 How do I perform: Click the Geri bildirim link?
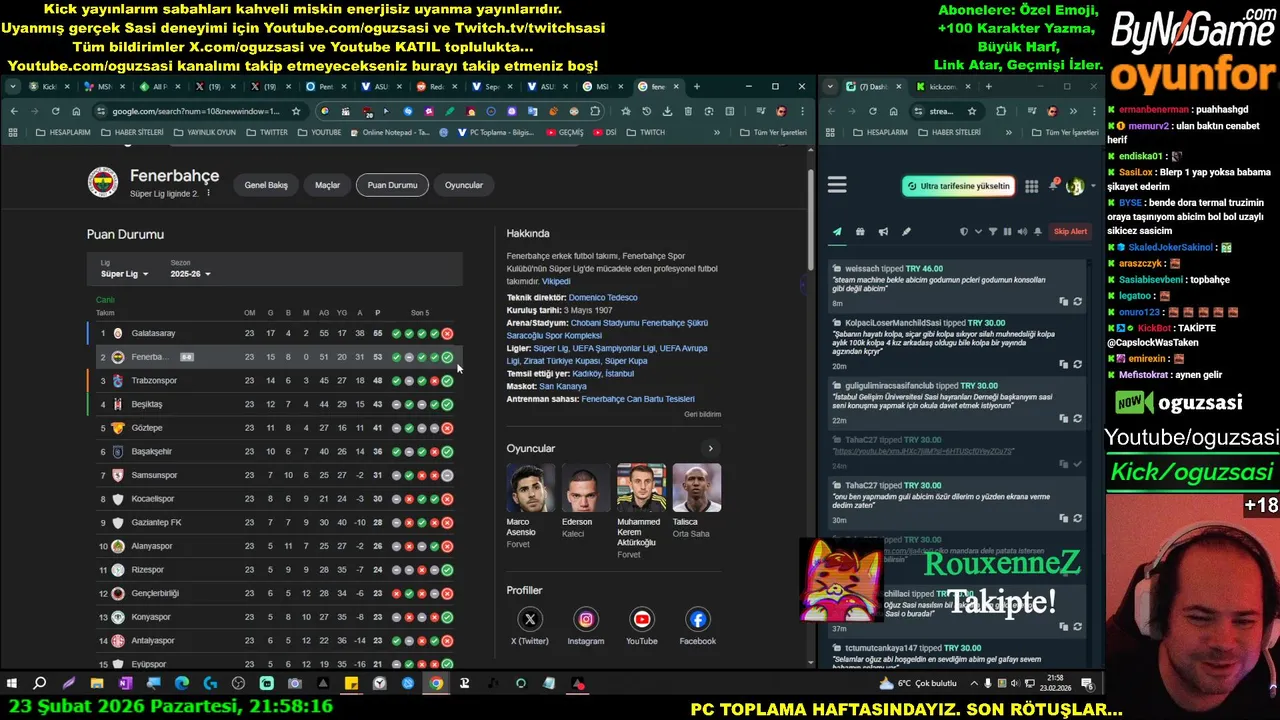click(702, 414)
